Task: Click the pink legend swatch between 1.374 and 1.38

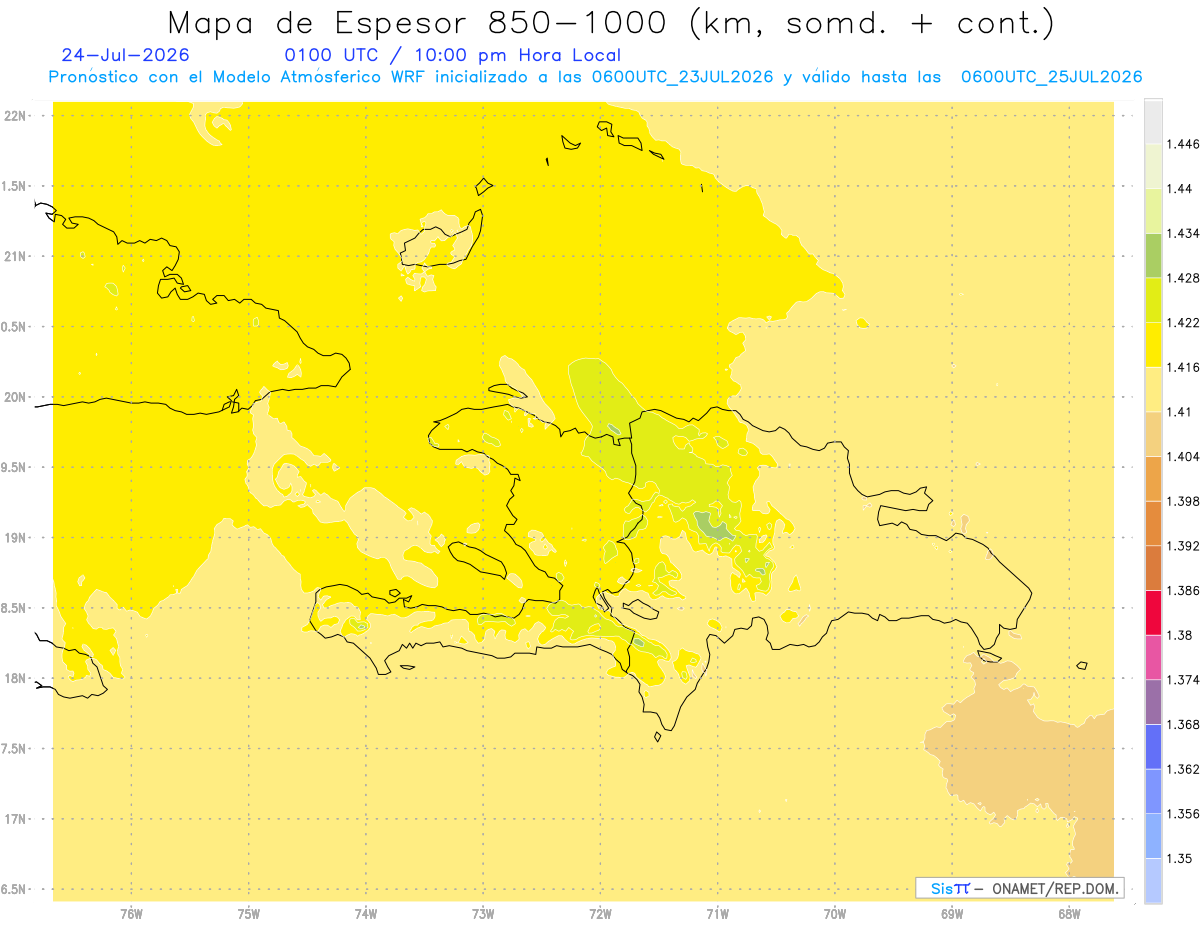Action: coord(1153,657)
